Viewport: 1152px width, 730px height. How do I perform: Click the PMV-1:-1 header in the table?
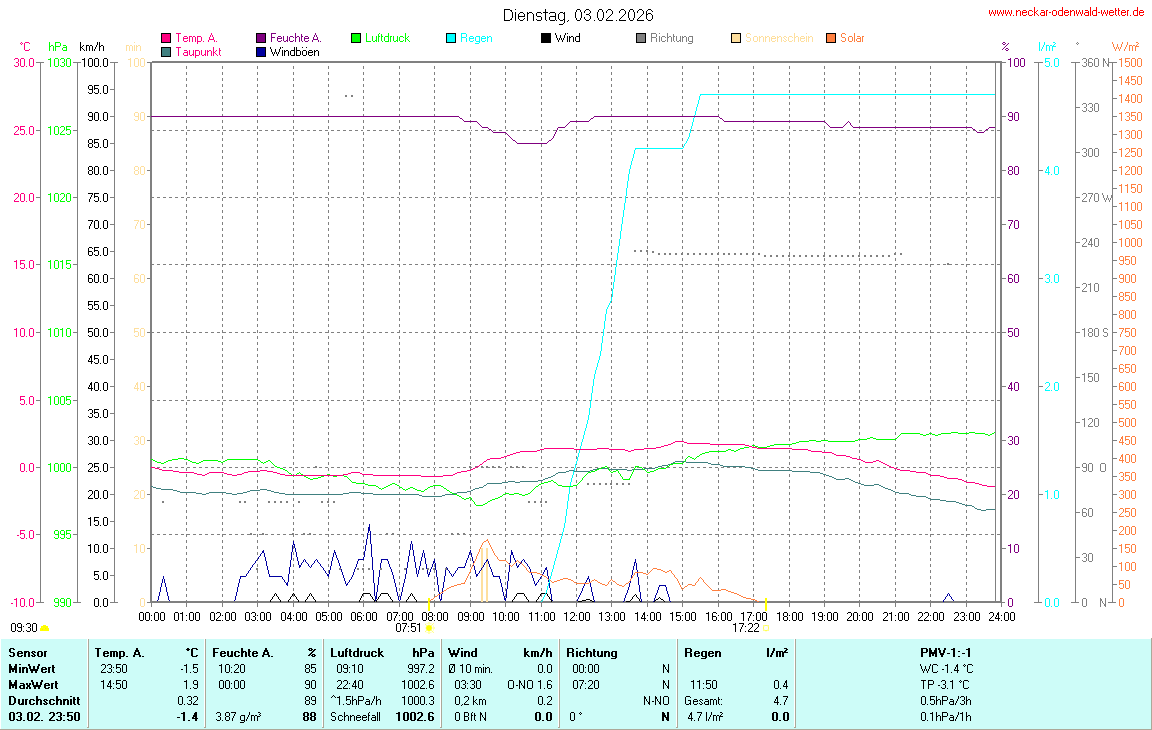pos(946,652)
